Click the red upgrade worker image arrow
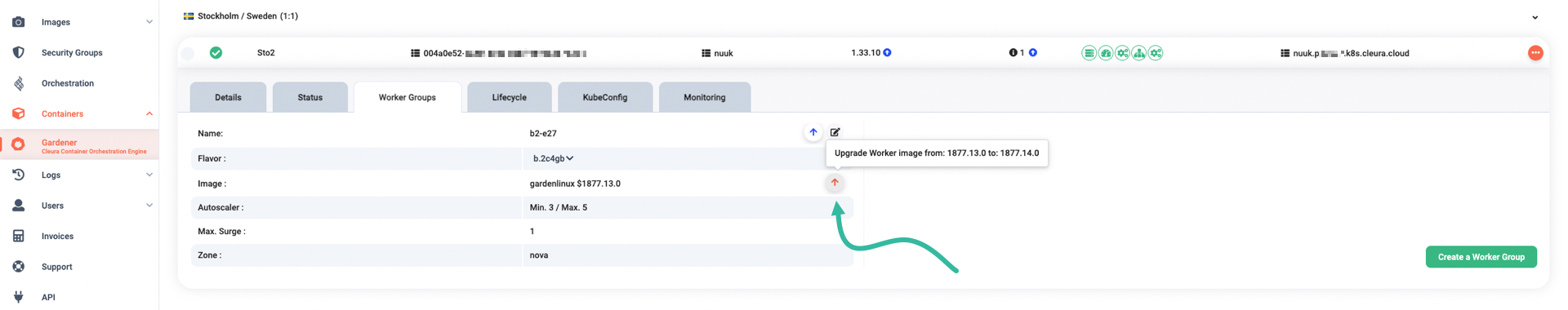The image size is (1568, 310). [835, 183]
